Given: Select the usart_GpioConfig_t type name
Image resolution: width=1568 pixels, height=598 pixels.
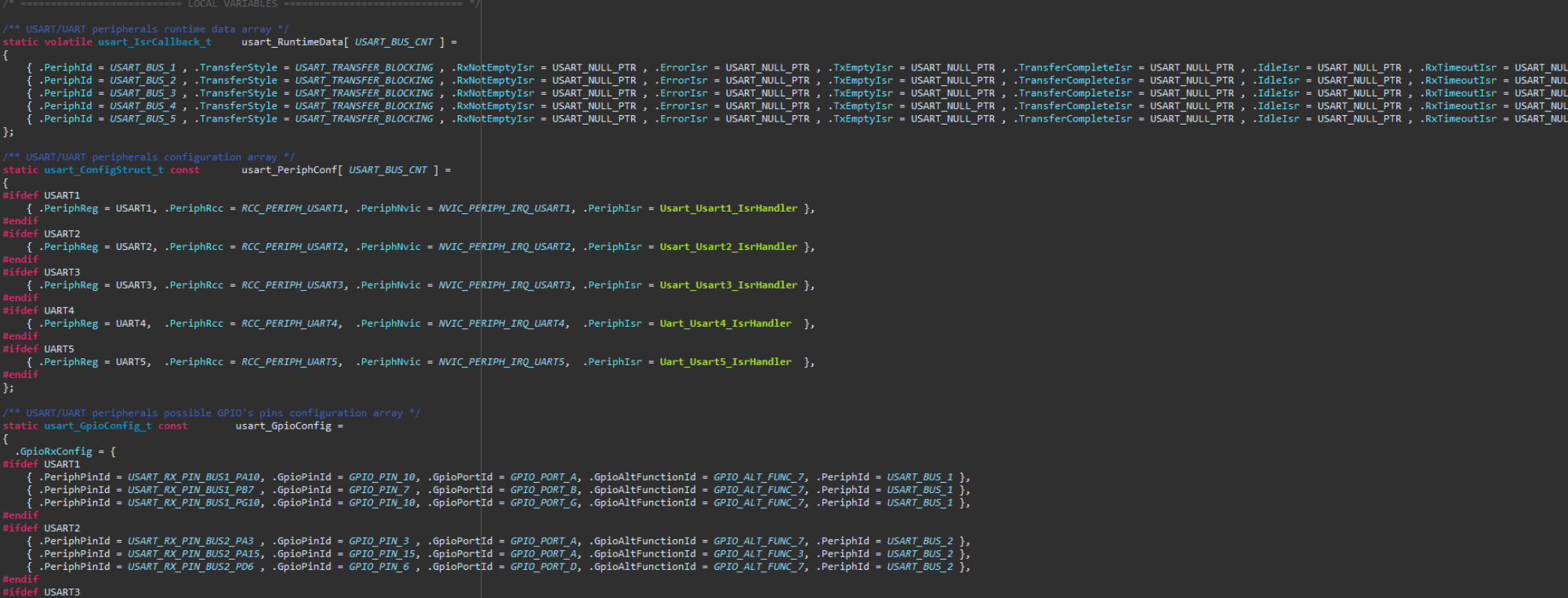Looking at the screenshot, I should [x=98, y=426].
